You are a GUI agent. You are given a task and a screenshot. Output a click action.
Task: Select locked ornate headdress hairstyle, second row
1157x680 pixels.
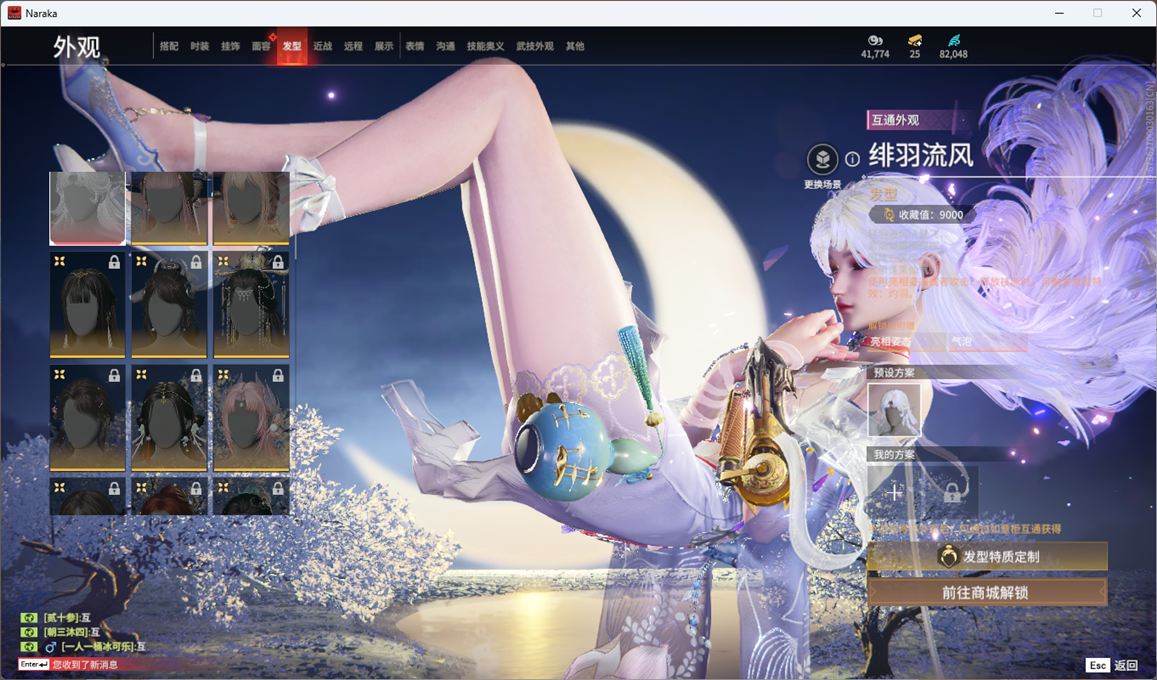pos(251,305)
